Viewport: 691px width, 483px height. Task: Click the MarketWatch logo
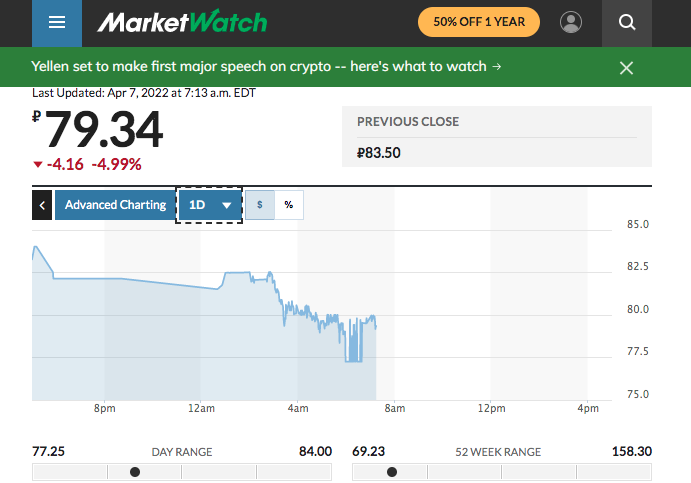coord(182,22)
